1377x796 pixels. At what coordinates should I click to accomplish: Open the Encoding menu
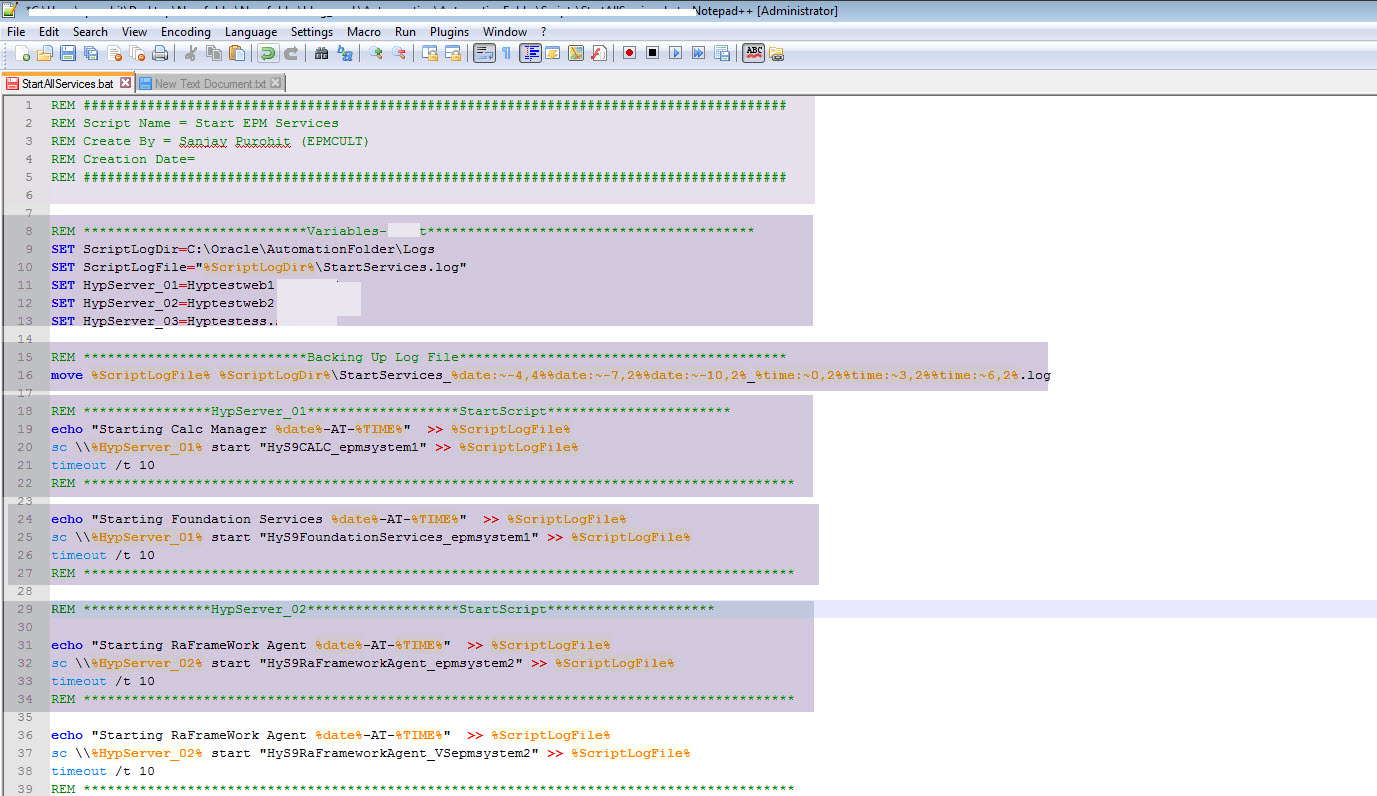tap(185, 31)
